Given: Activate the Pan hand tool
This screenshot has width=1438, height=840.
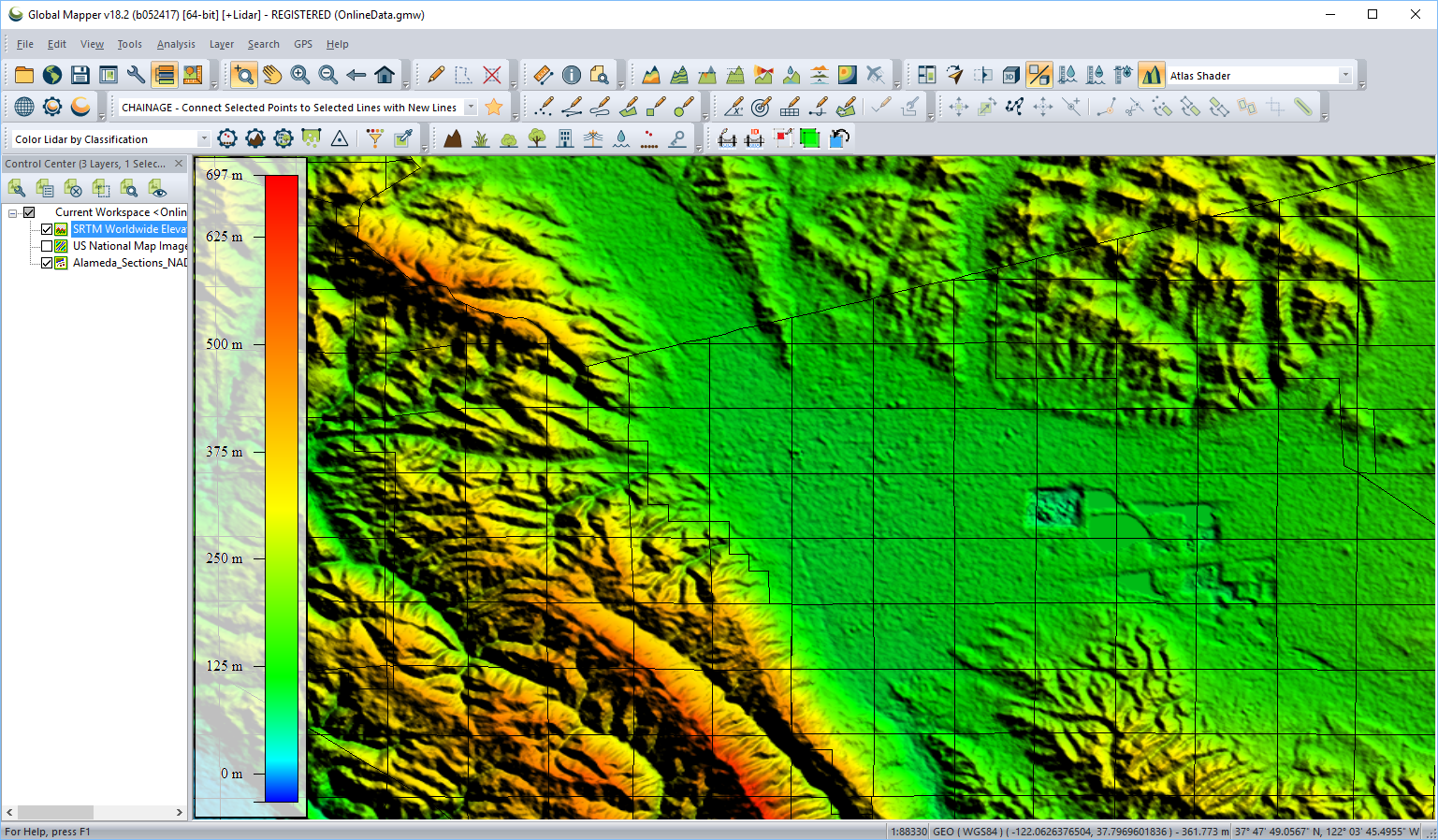Looking at the screenshot, I should click(272, 75).
